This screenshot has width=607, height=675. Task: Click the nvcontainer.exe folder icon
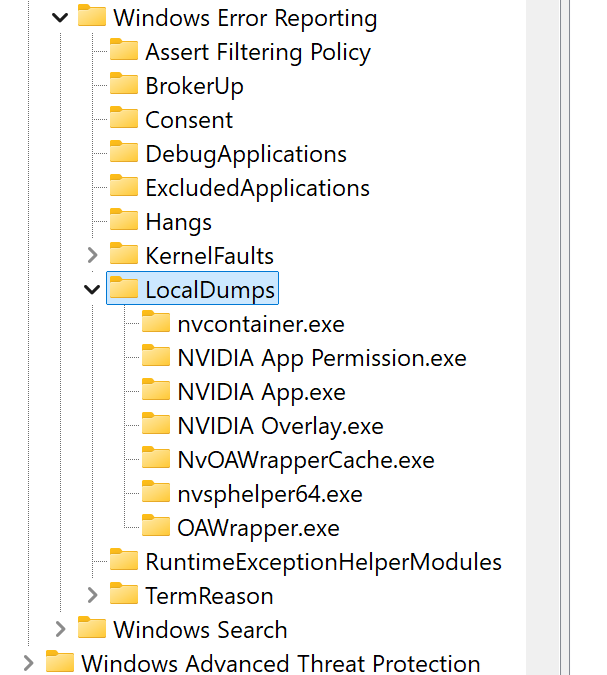click(155, 322)
